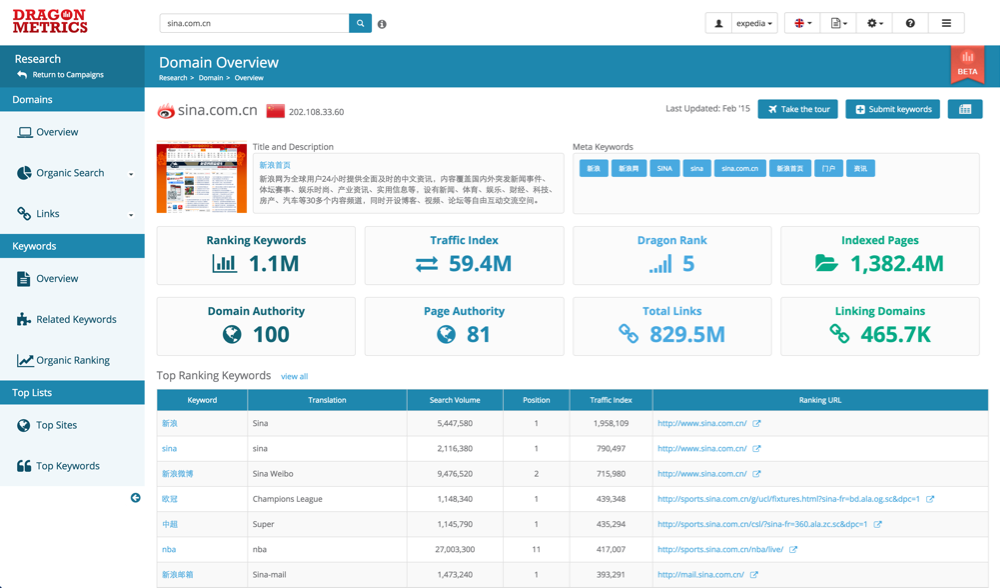Open the settings gear dropdown
This screenshot has width=1000, height=588.
875,23
